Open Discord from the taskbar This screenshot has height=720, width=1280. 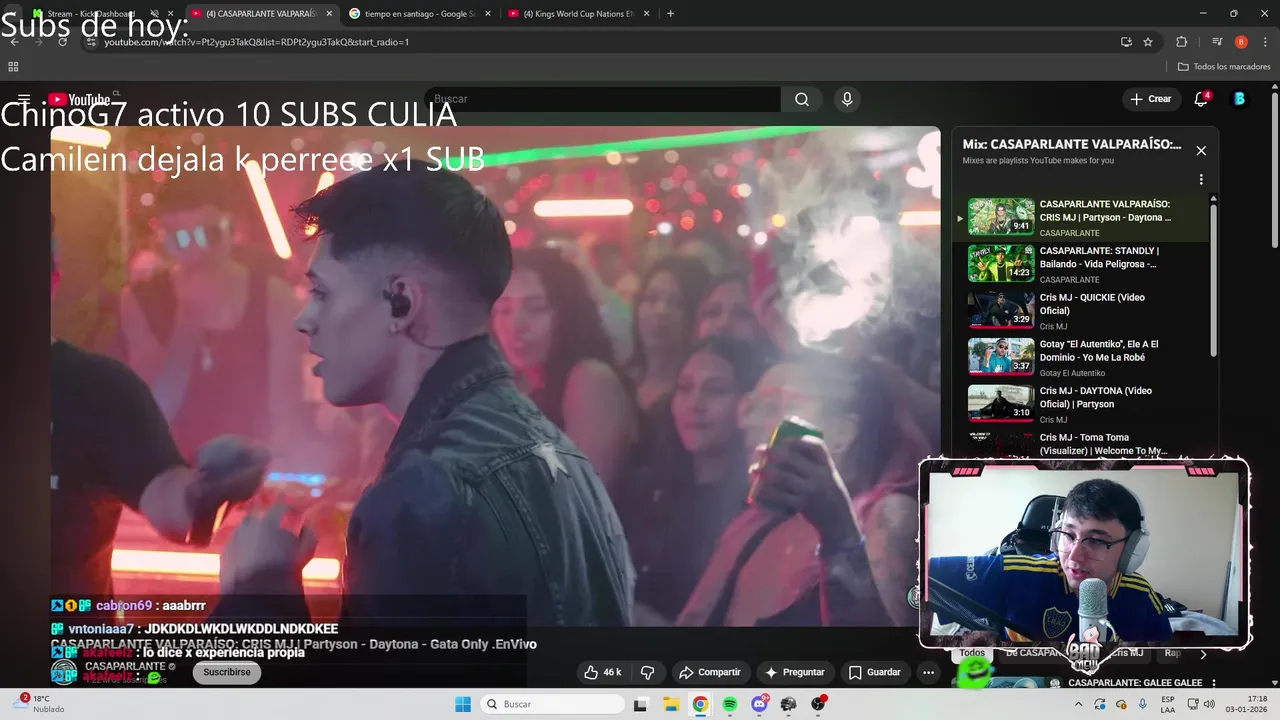click(759, 704)
